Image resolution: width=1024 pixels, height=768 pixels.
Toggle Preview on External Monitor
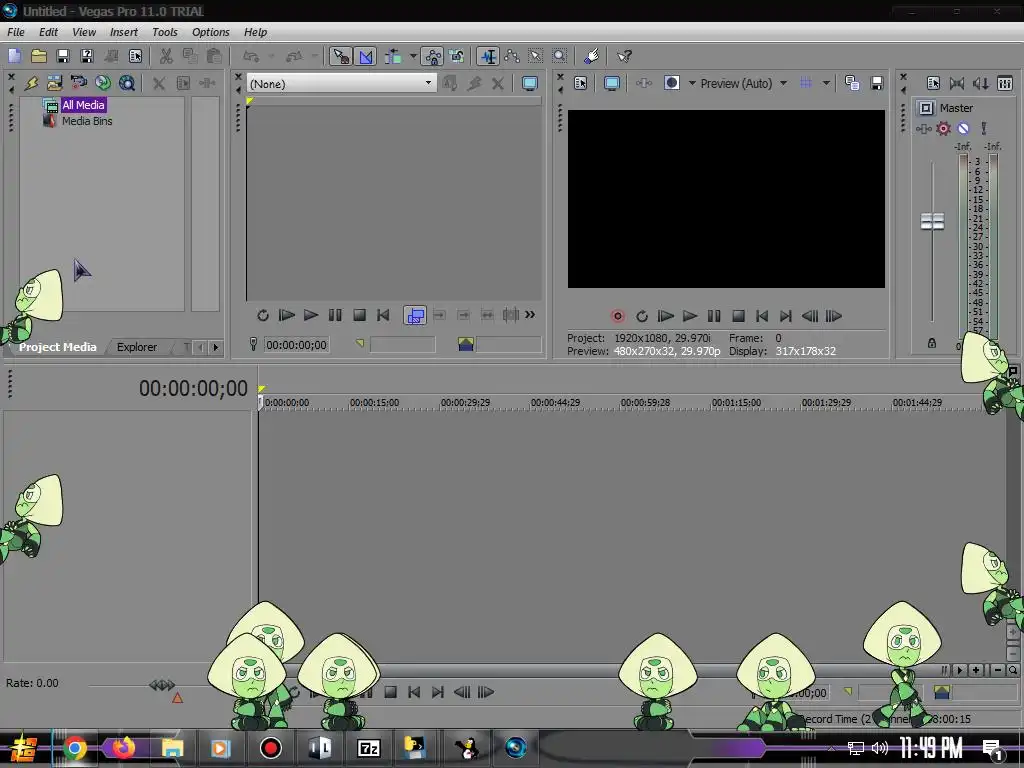(612, 83)
